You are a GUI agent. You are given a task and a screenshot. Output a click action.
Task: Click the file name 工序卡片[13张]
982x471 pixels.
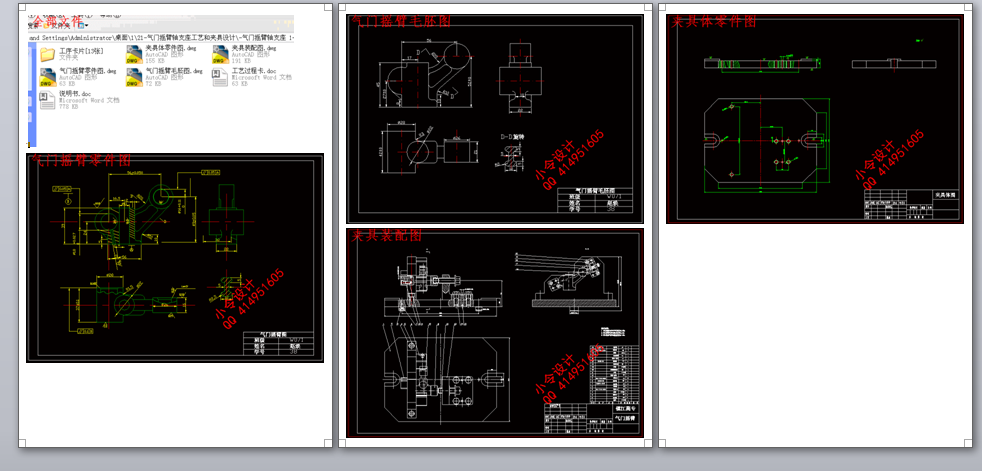tap(81, 50)
